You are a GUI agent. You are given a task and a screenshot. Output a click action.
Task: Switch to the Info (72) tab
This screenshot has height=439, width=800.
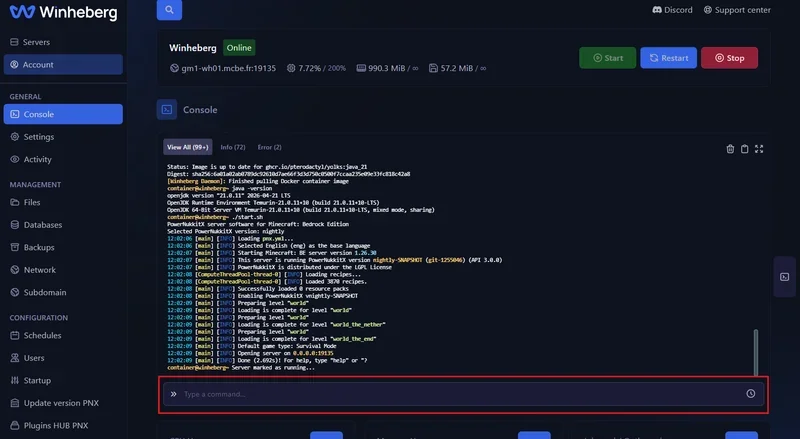click(x=233, y=147)
